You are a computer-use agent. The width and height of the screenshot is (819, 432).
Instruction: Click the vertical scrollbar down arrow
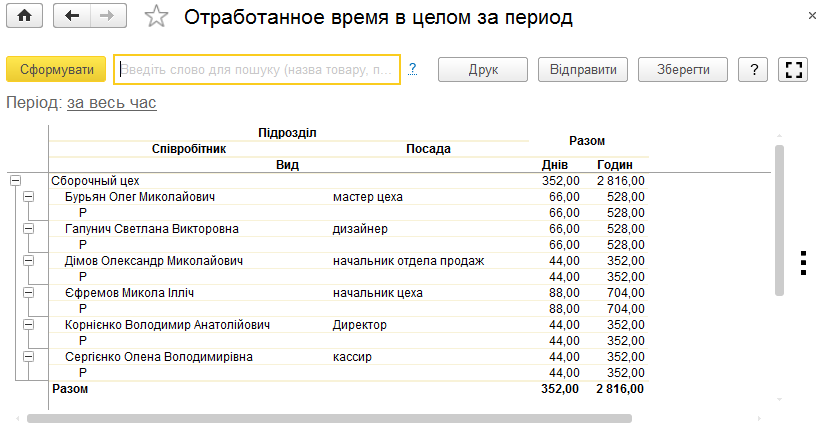coord(779,400)
